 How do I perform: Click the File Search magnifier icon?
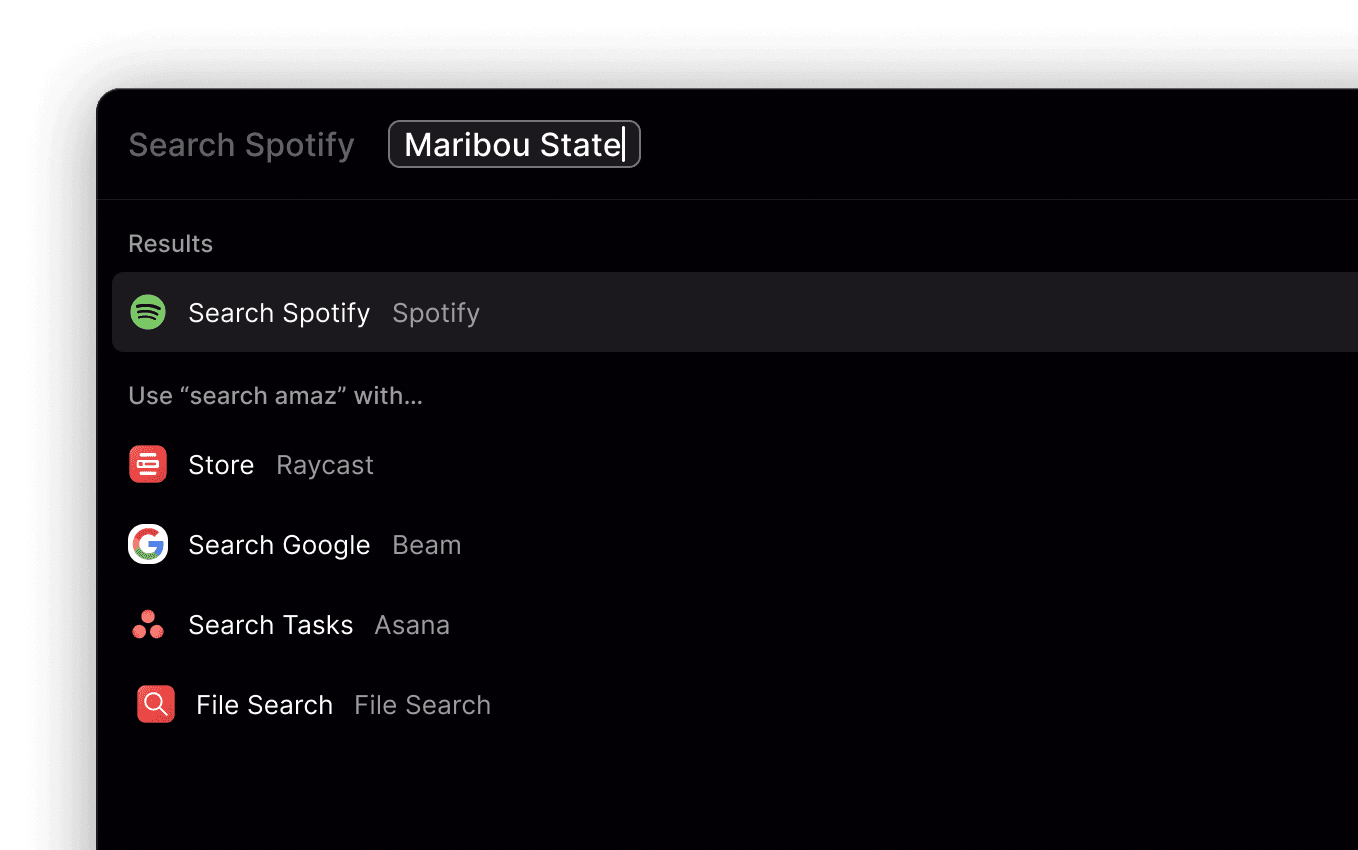(156, 704)
